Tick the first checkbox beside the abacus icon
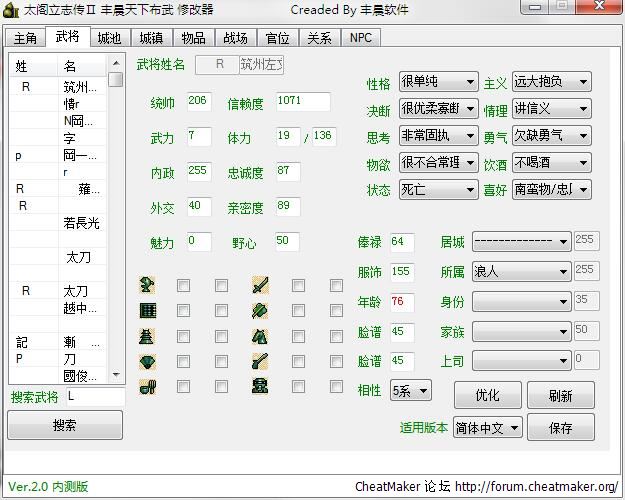Image resolution: width=625 pixels, height=500 pixels. click(184, 311)
